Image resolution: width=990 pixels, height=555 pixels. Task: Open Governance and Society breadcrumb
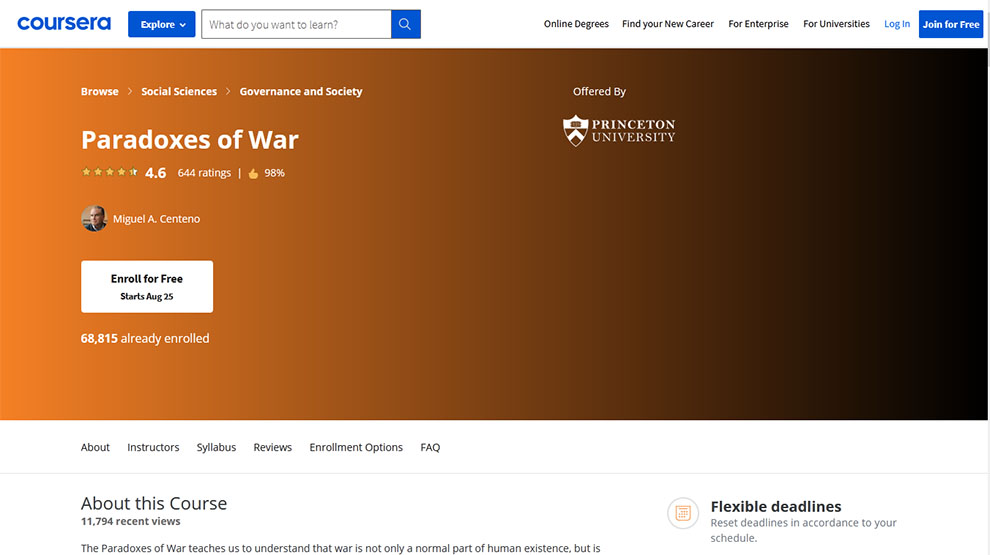(301, 92)
